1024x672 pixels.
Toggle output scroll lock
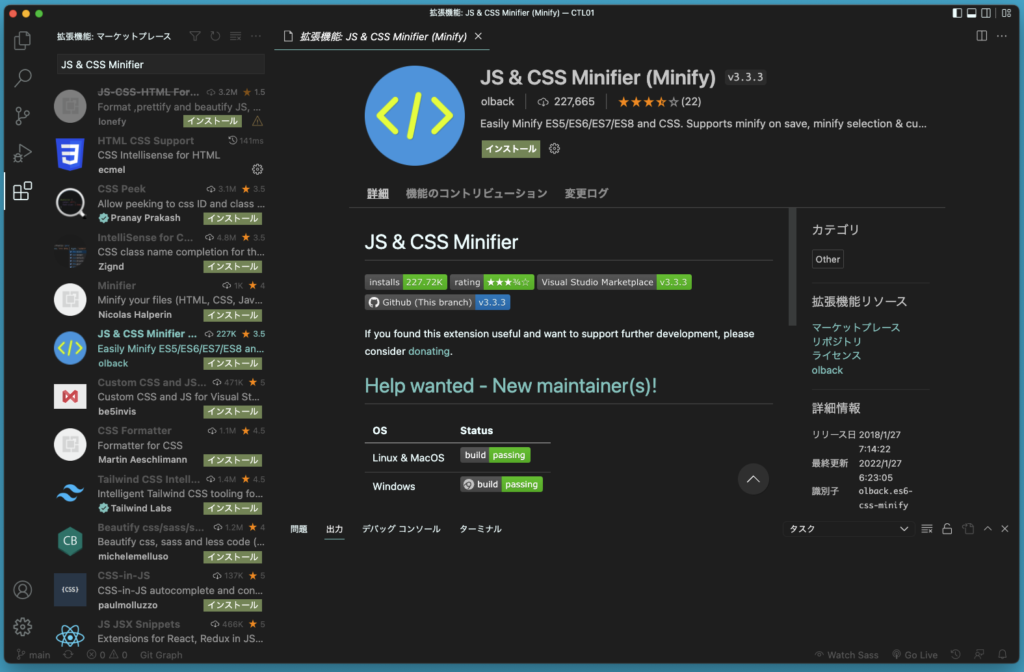pyautogui.click(x=947, y=529)
